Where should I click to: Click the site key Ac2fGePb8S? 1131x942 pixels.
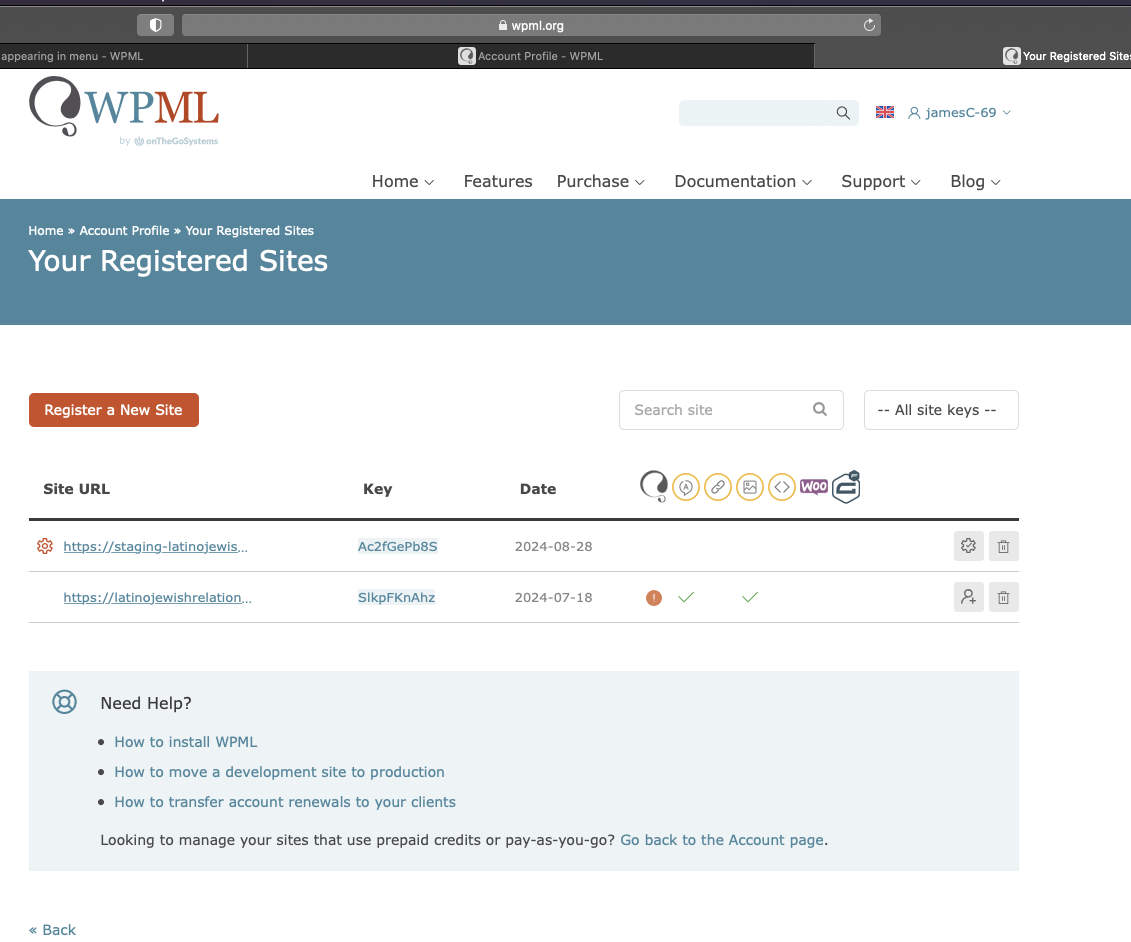point(397,546)
